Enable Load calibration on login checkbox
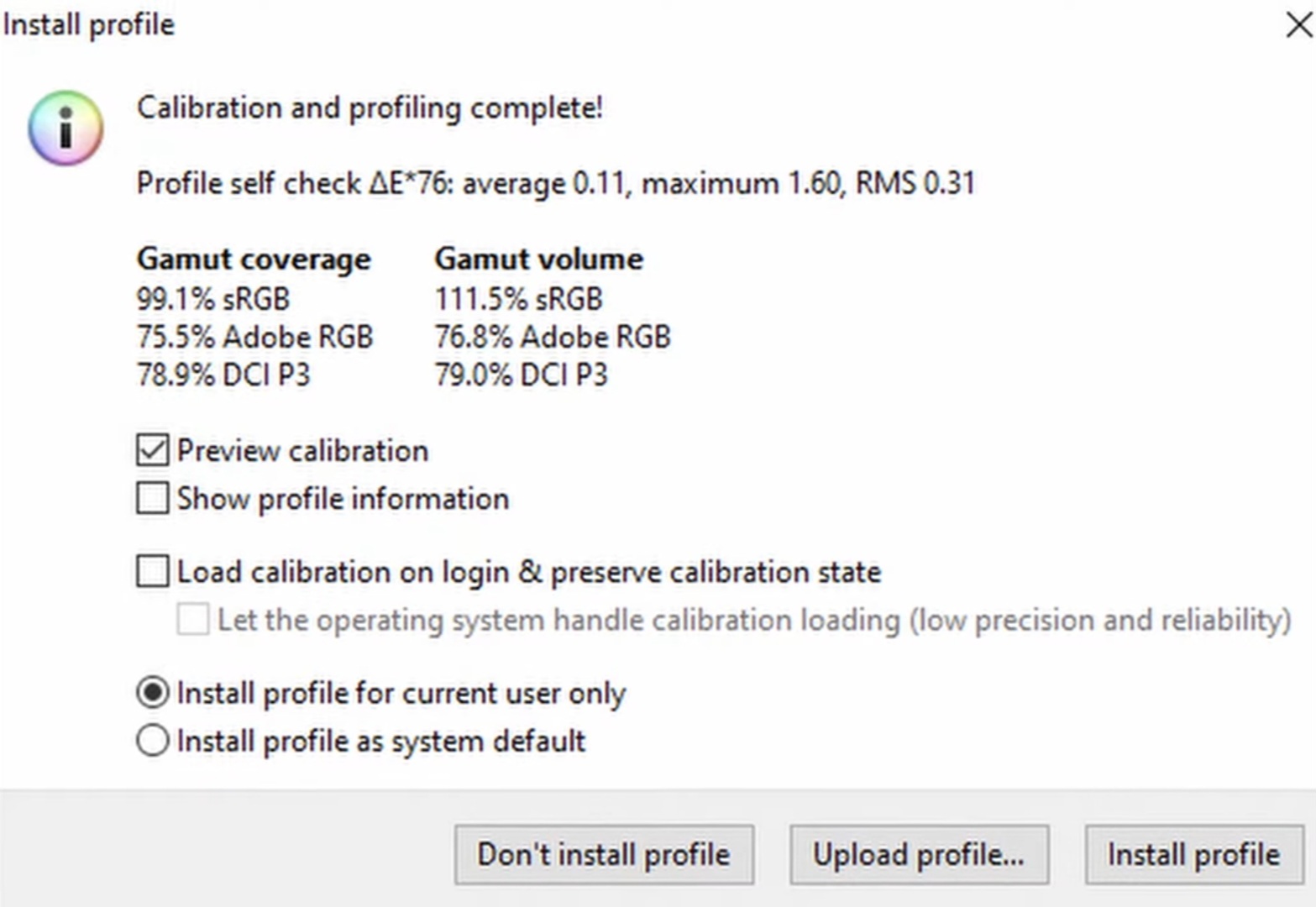This screenshot has height=907, width=1316. [x=152, y=572]
